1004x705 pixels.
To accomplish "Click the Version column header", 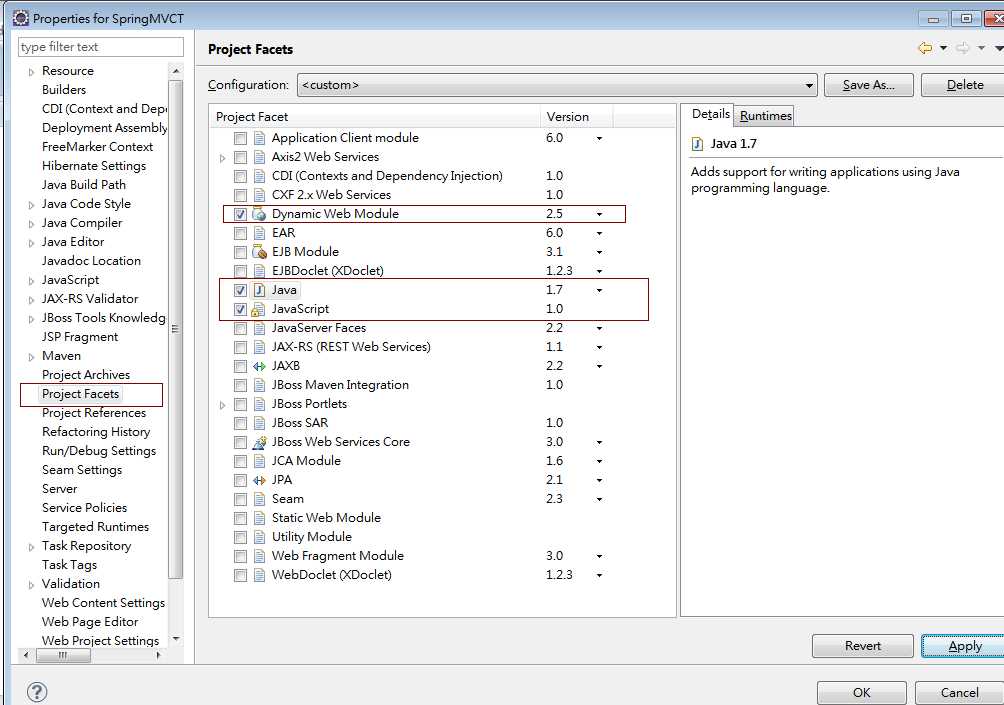I will pyautogui.click(x=577, y=117).
